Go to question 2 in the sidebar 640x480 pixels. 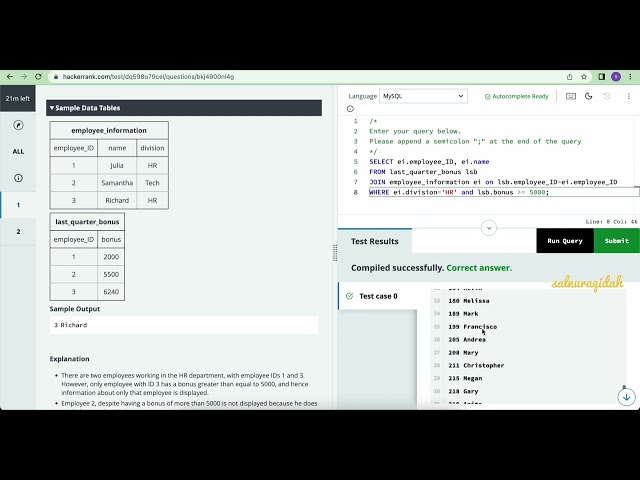coord(18,231)
